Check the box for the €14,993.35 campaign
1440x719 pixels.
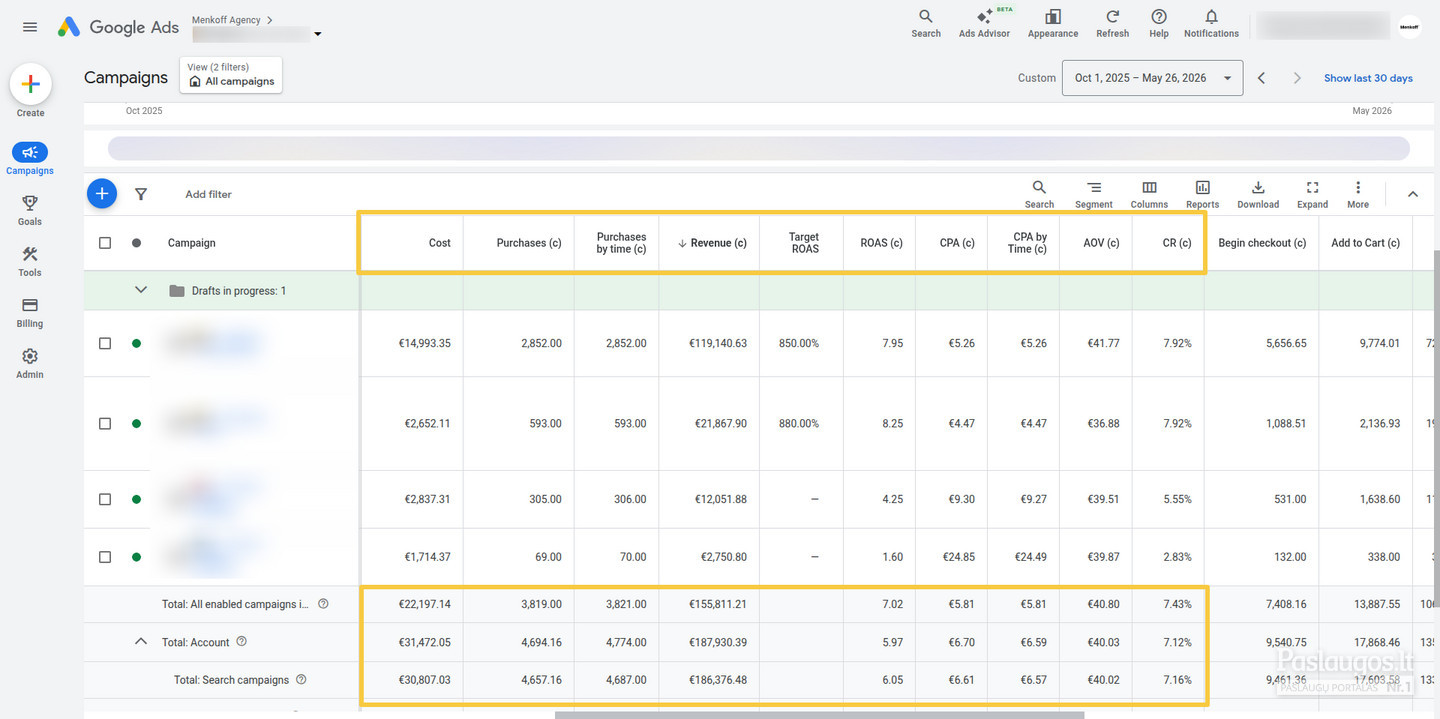click(105, 343)
